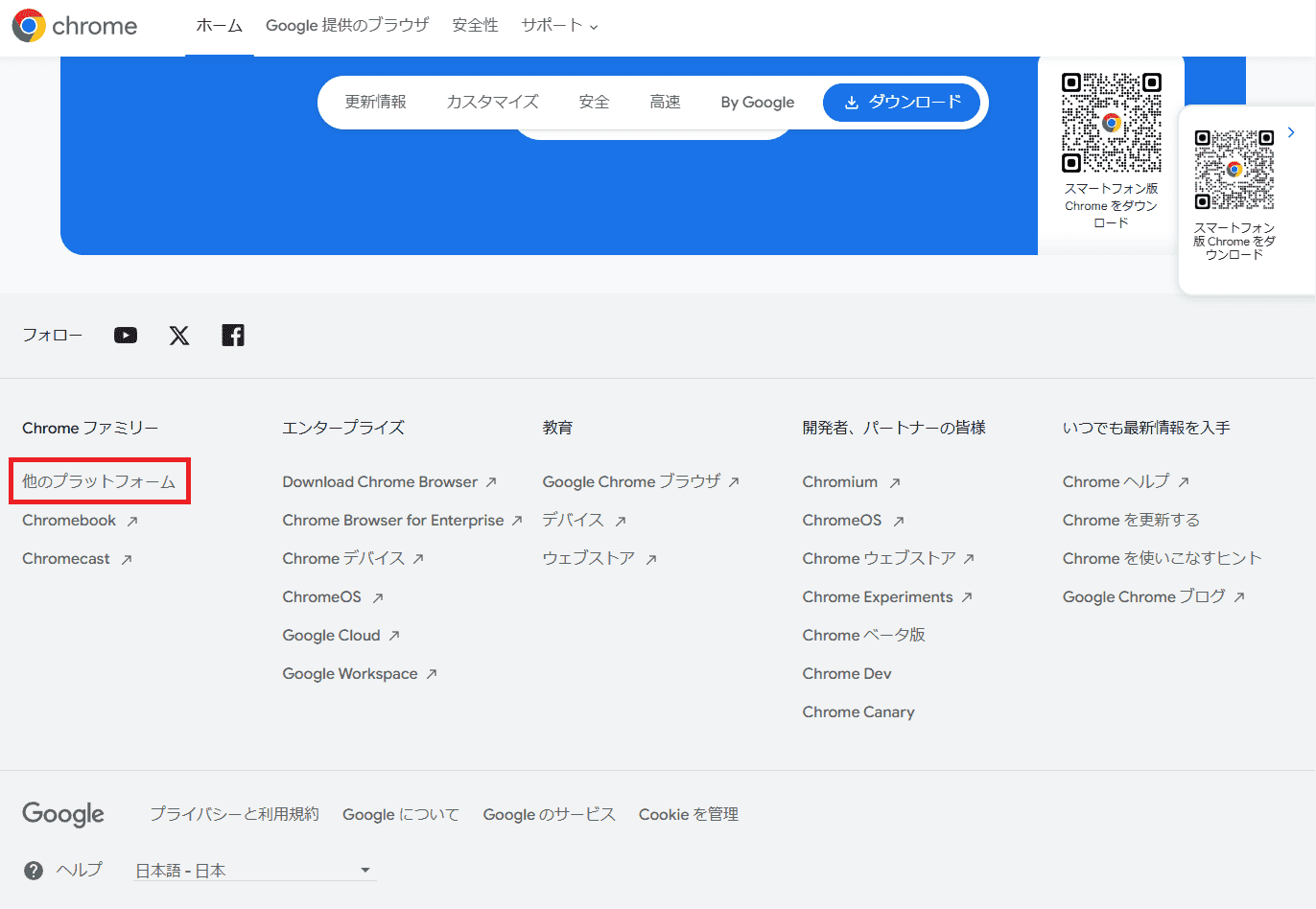Open Chrome を更新する link

(1132, 521)
